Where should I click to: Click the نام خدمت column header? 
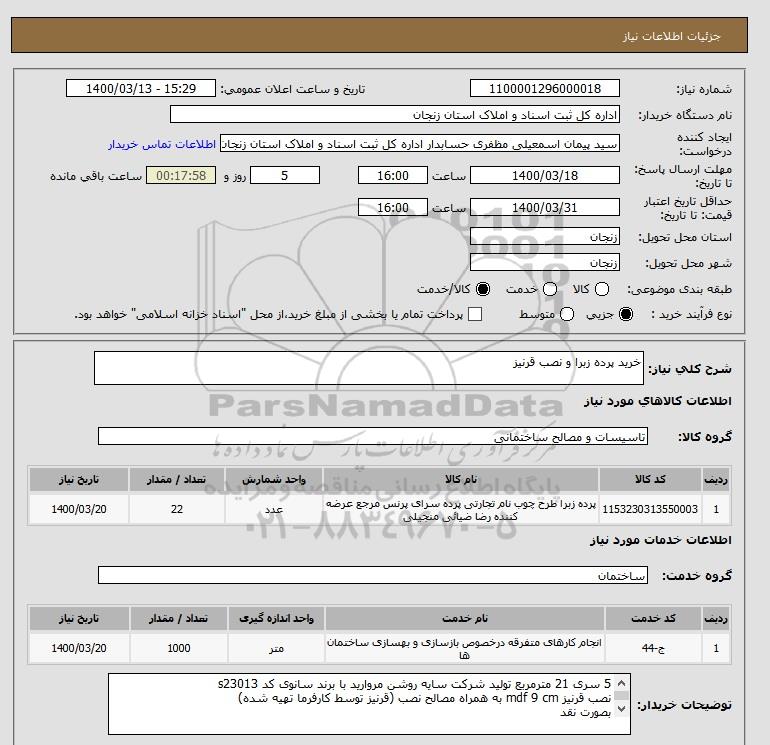pyautogui.click(x=465, y=618)
